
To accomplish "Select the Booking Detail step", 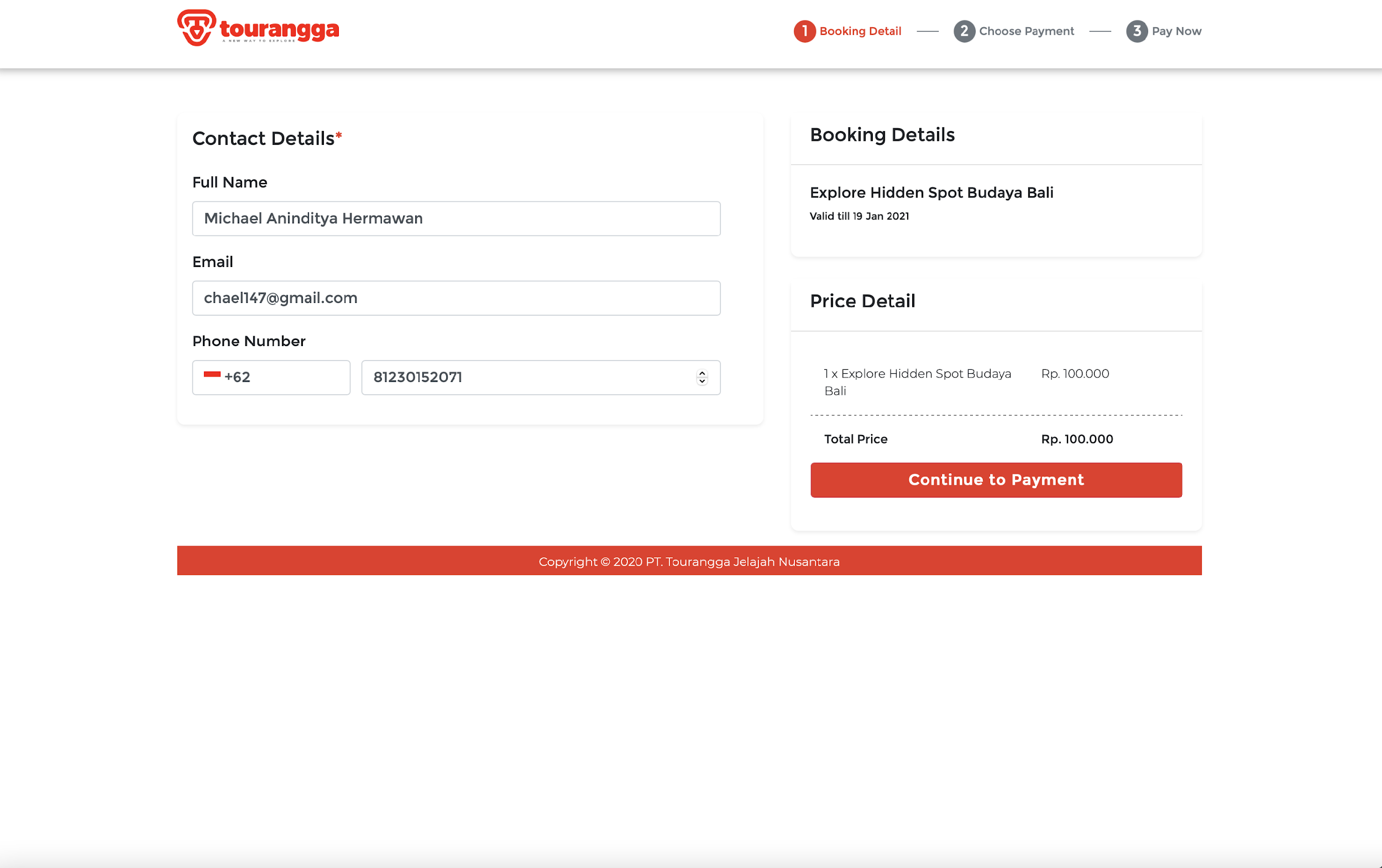I will pyautogui.click(x=860, y=31).
